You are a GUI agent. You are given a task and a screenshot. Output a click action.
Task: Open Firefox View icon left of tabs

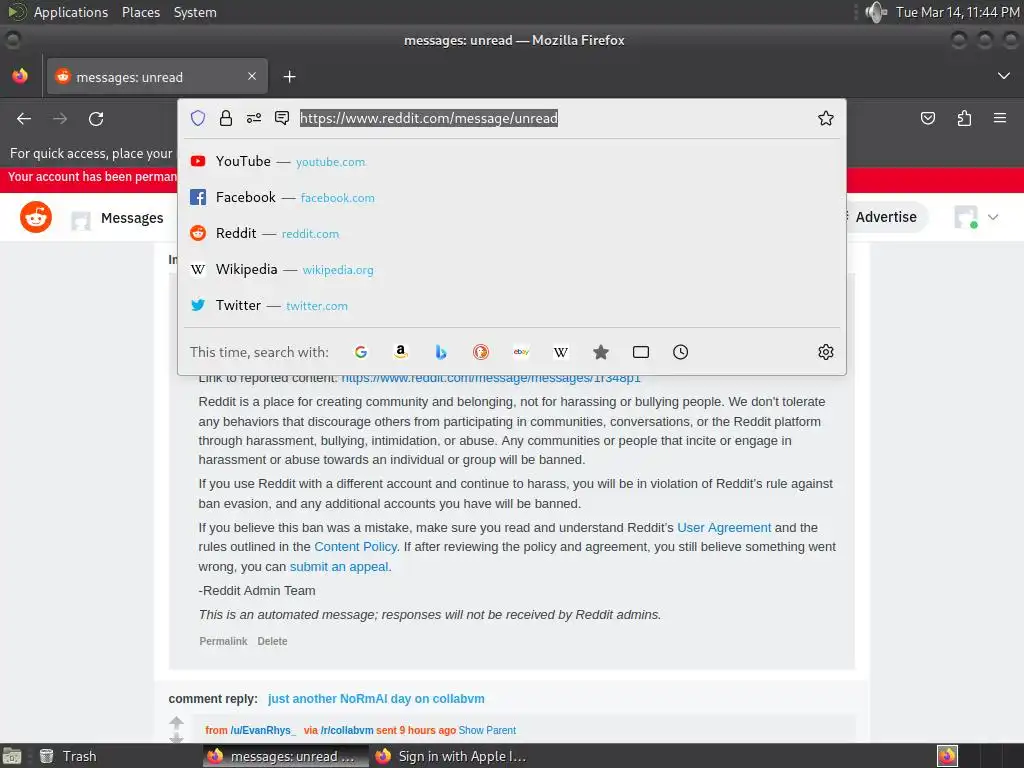click(x=20, y=76)
